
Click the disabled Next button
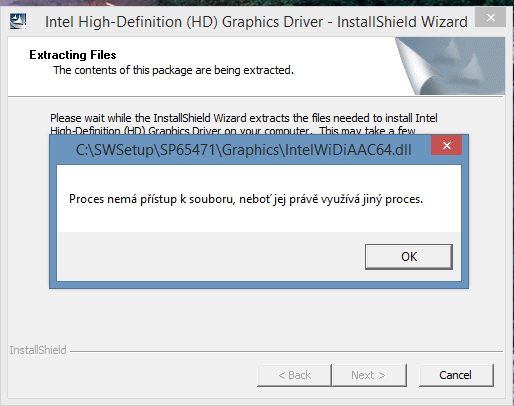tap(369, 375)
